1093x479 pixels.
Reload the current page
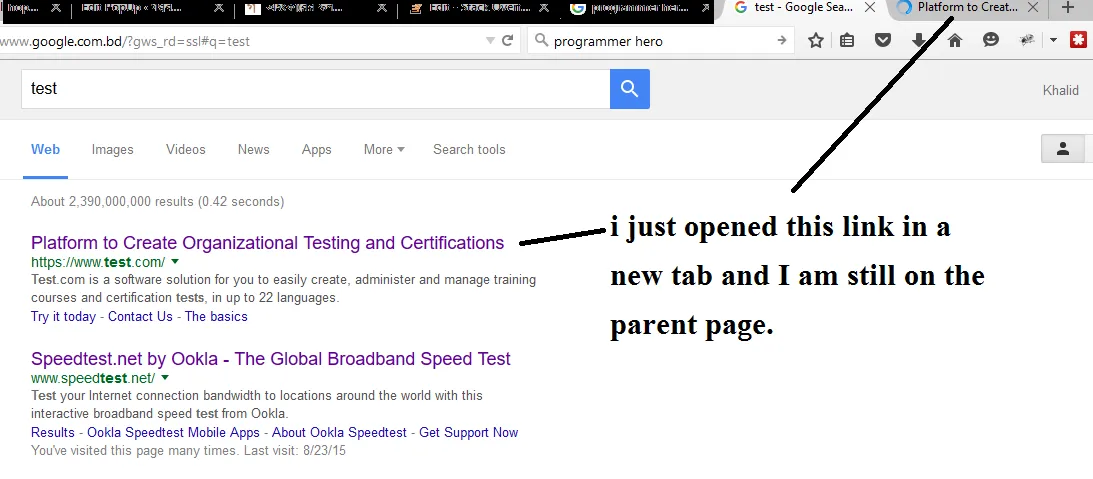click(507, 40)
